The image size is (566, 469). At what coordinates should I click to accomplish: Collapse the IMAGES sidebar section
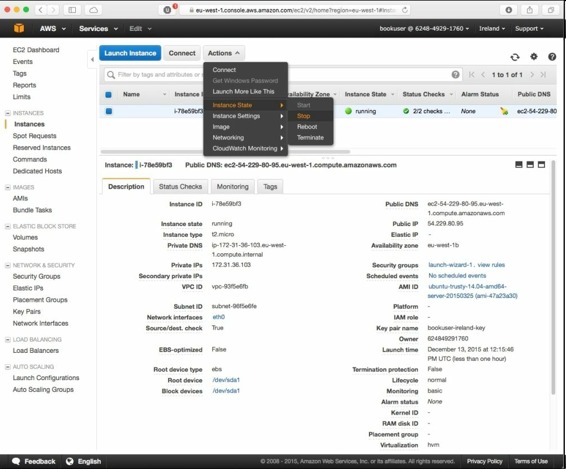pyautogui.click(x=7, y=187)
